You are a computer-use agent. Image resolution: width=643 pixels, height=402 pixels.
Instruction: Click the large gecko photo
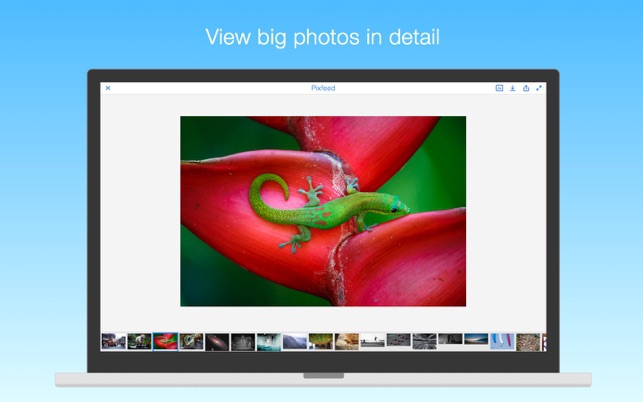click(x=323, y=211)
